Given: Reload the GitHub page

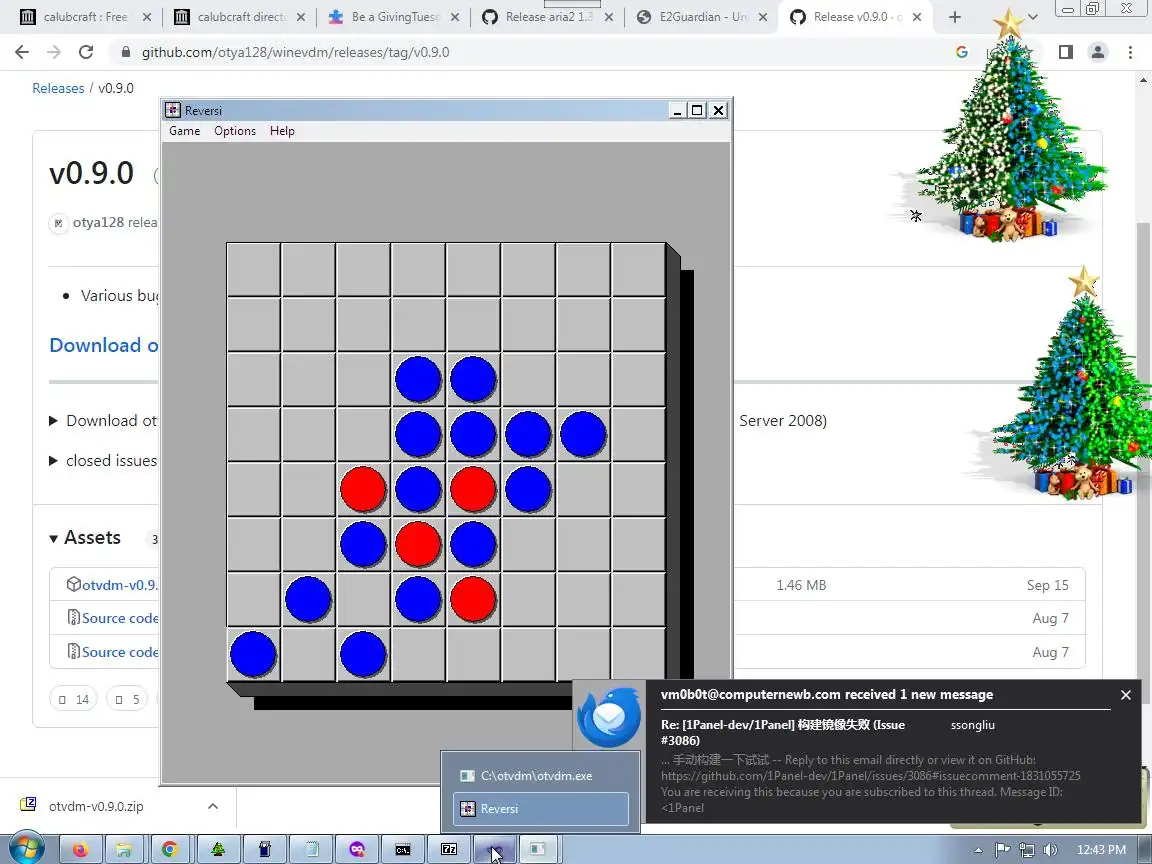Looking at the screenshot, I should pyautogui.click(x=86, y=52).
